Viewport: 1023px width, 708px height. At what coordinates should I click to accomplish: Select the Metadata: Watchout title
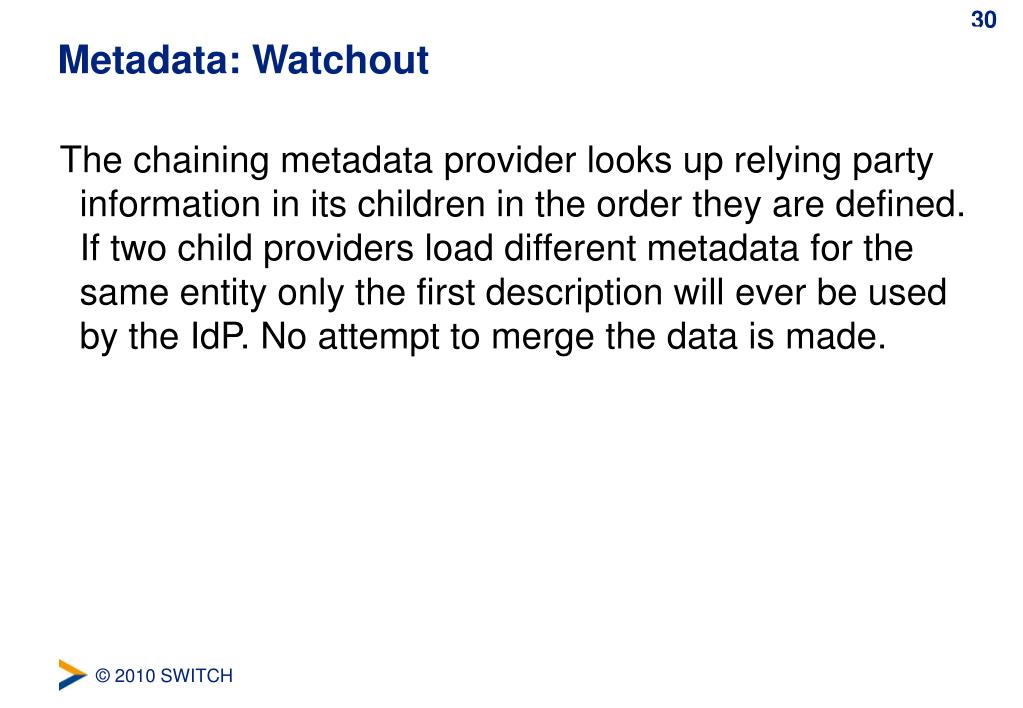(x=243, y=59)
